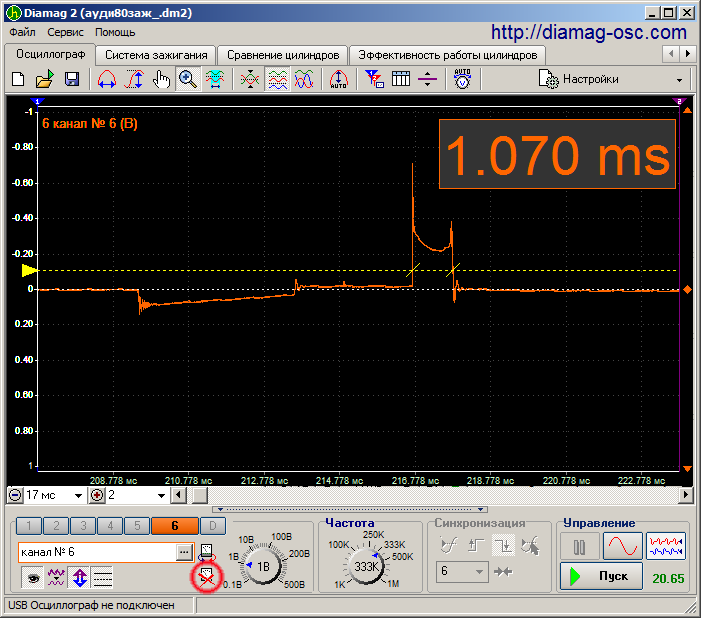
Task: Select rising edge trigger icon
Action: point(477,546)
